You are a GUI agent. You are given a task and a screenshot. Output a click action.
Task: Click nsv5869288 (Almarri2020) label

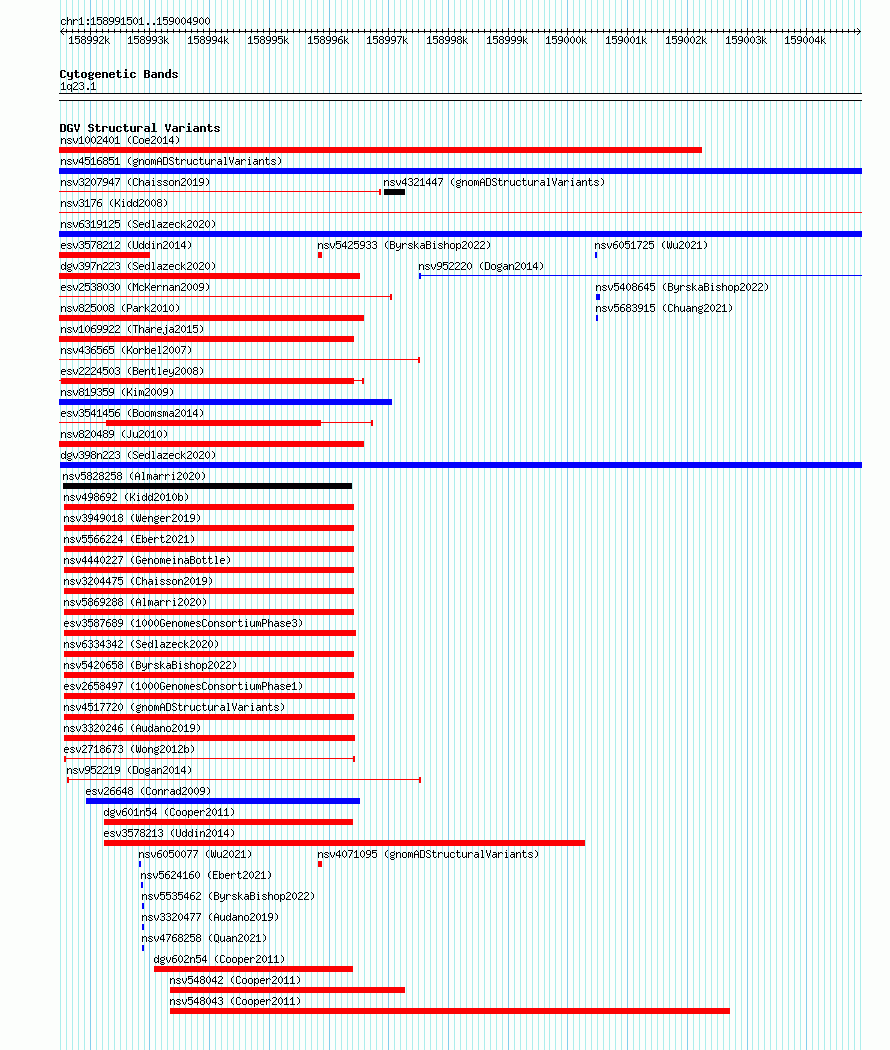pos(135,602)
